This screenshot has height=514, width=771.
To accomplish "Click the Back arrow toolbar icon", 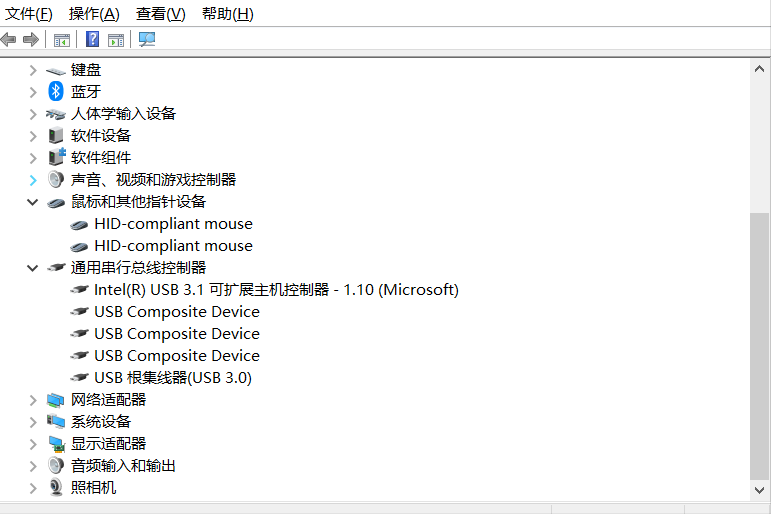I will point(8,39).
